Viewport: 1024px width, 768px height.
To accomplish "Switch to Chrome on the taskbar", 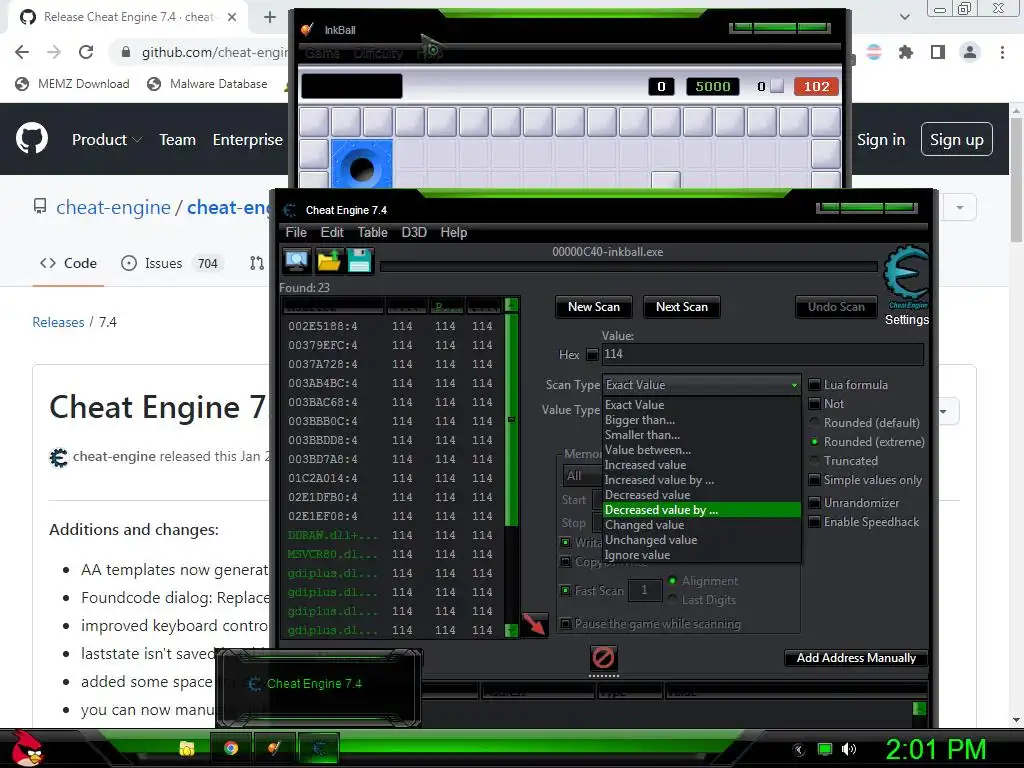I will click(231, 748).
